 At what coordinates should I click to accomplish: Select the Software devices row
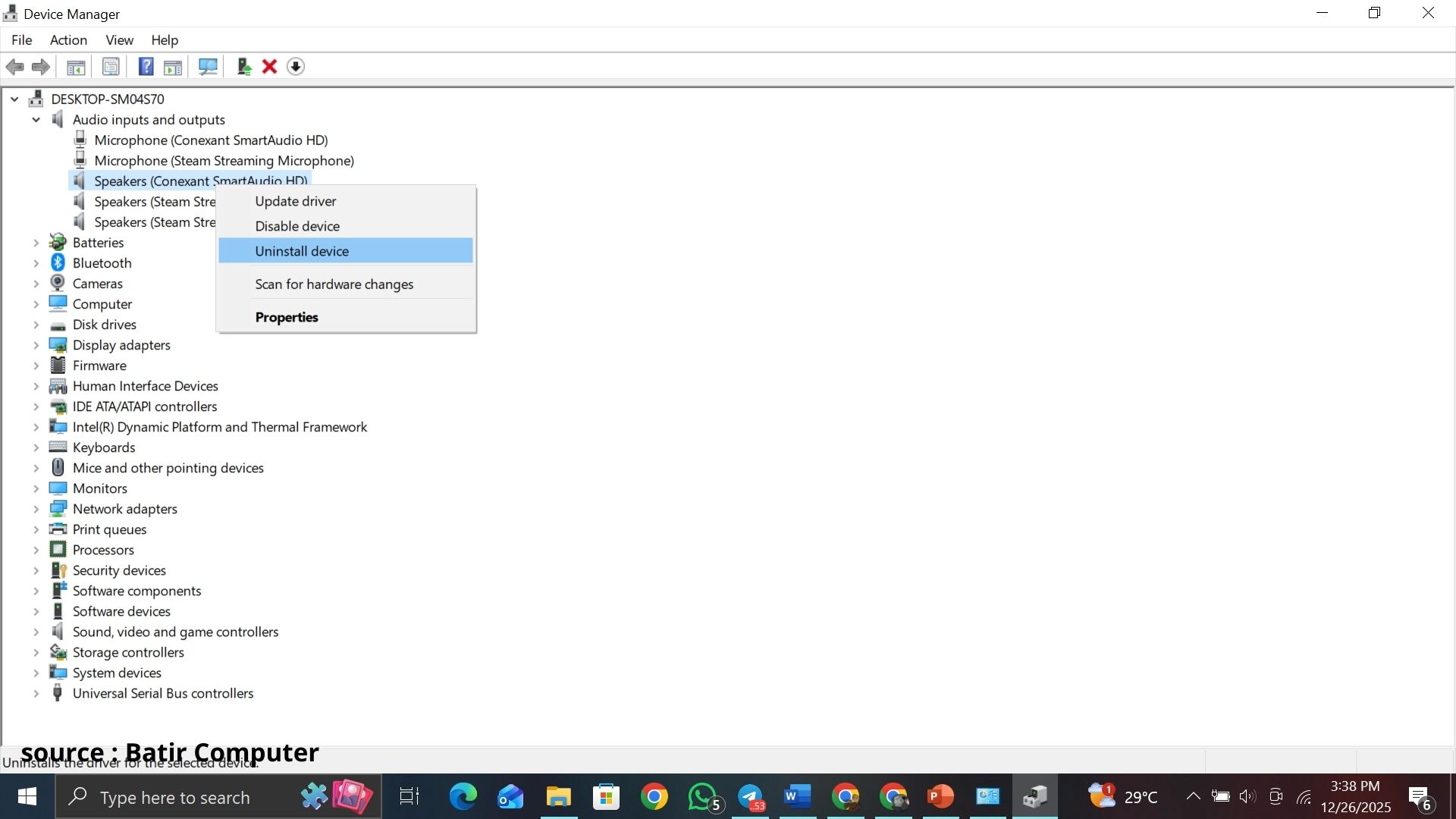pos(121,610)
